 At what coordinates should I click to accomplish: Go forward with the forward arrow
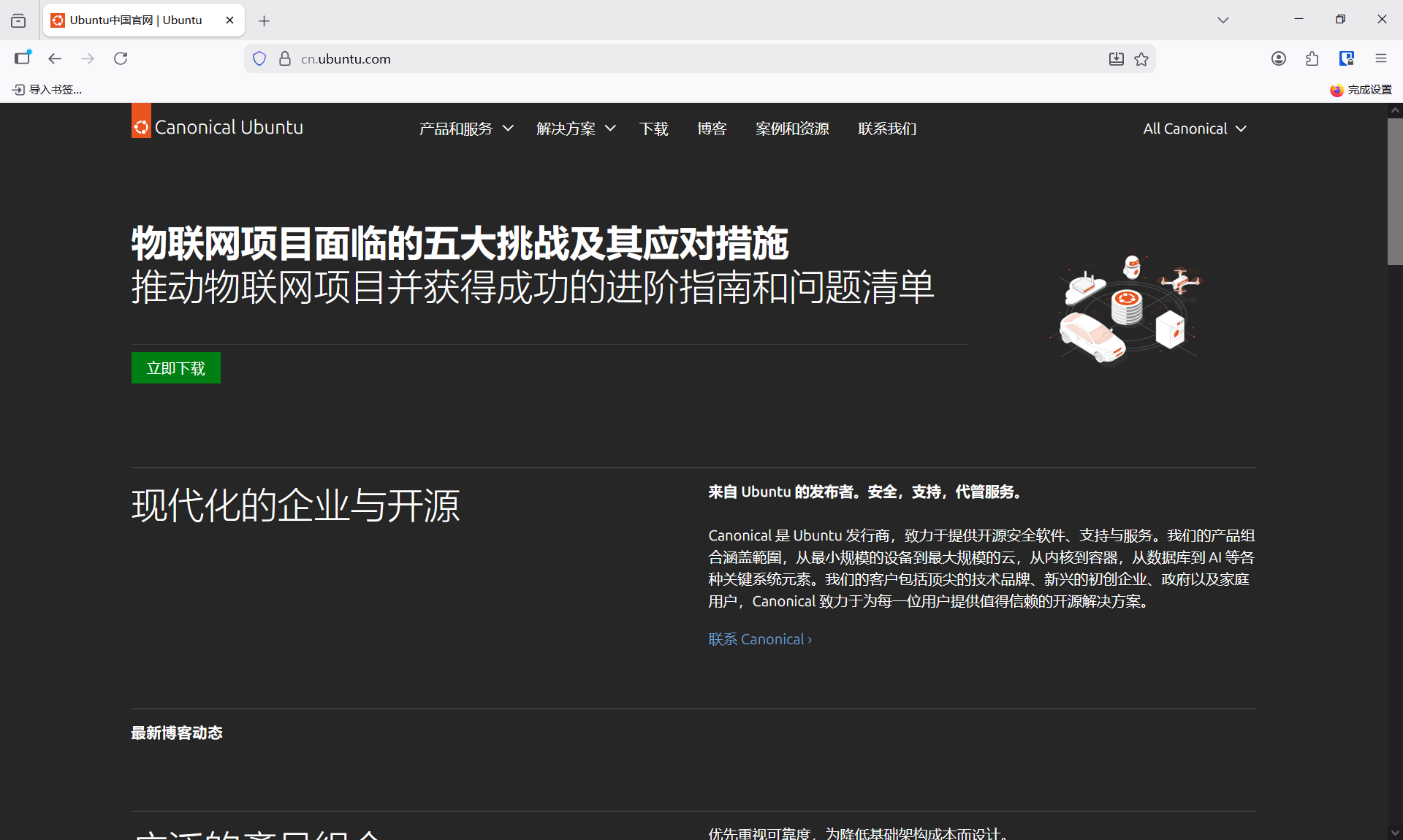tap(88, 58)
